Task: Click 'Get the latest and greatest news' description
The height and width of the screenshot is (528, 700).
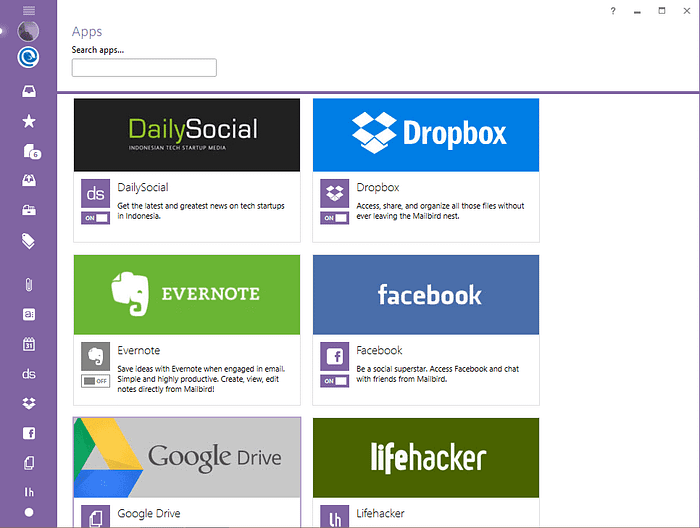Action: (201, 211)
